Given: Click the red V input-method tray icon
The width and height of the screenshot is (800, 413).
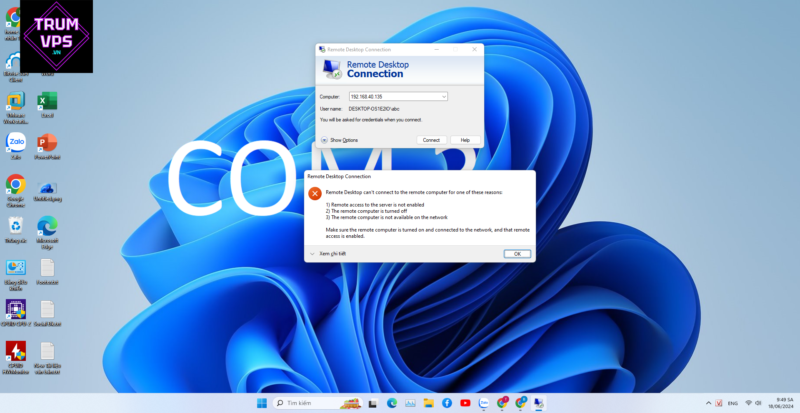Looking at the screenshot, I should pos(719,403).
